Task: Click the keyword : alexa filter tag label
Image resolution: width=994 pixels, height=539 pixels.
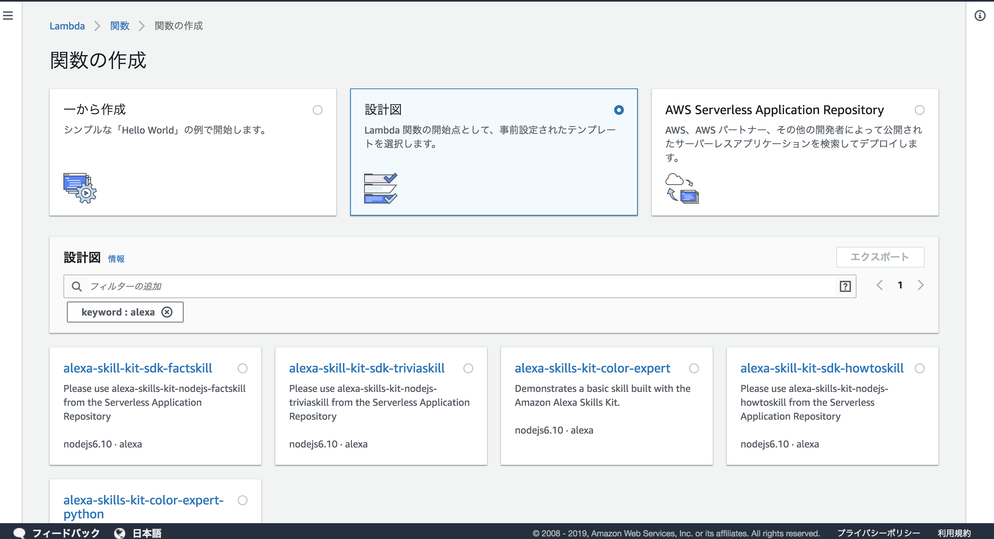Action: coord(118,312)
